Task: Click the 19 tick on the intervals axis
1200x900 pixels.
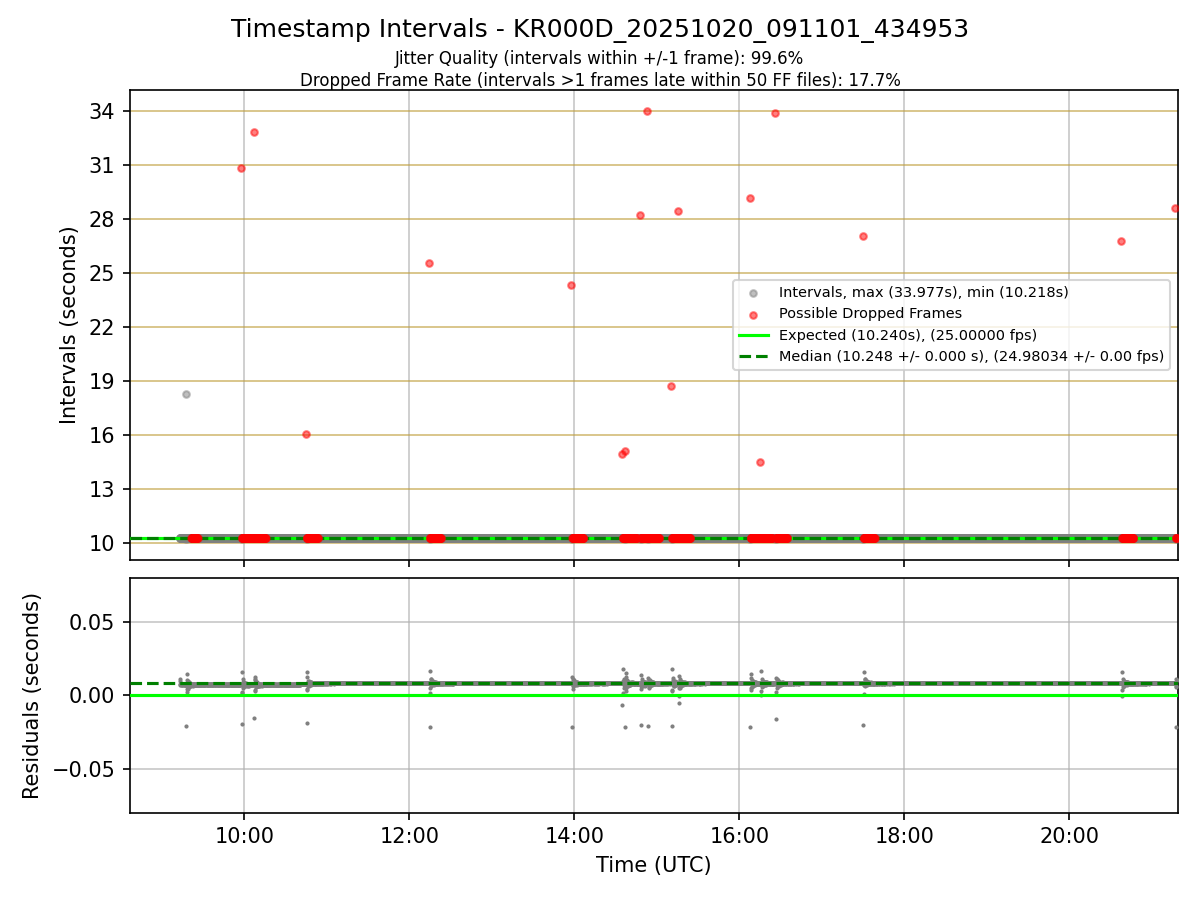Action: coord(103,381)
